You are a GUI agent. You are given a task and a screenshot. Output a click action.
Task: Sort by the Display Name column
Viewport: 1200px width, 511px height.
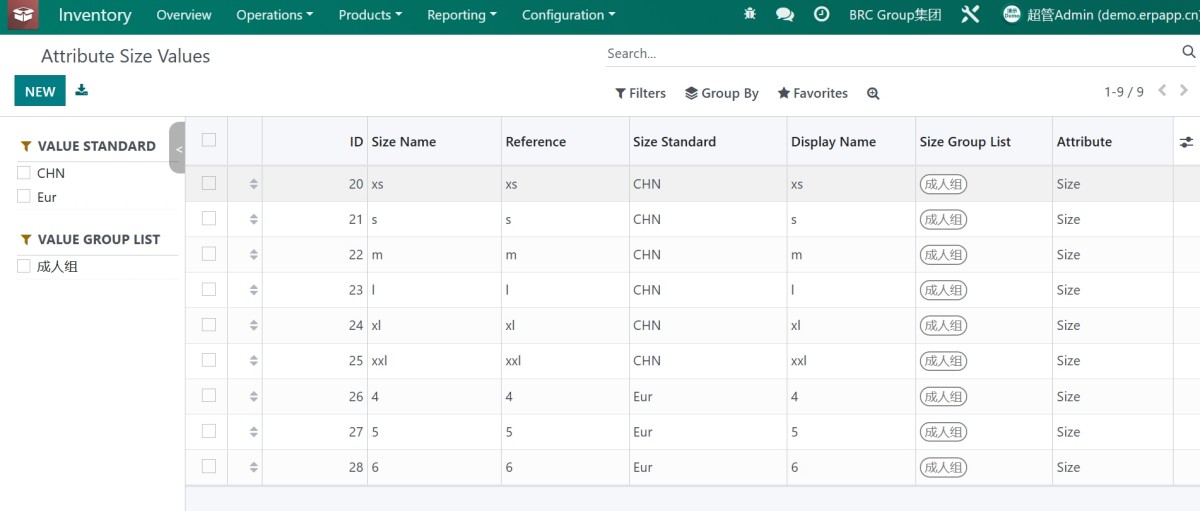click(x=851, y=142)
